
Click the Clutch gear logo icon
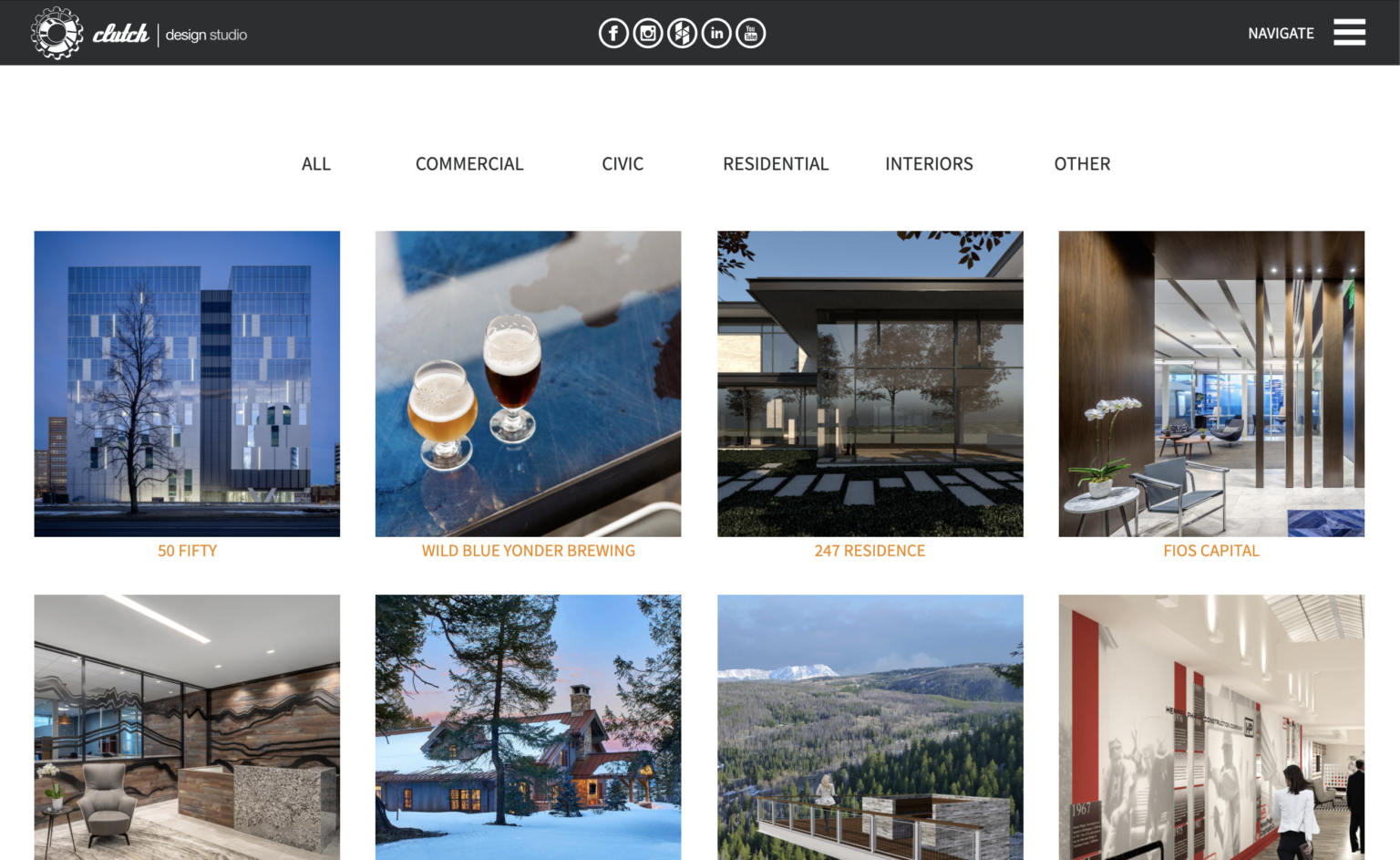(57, 34)
